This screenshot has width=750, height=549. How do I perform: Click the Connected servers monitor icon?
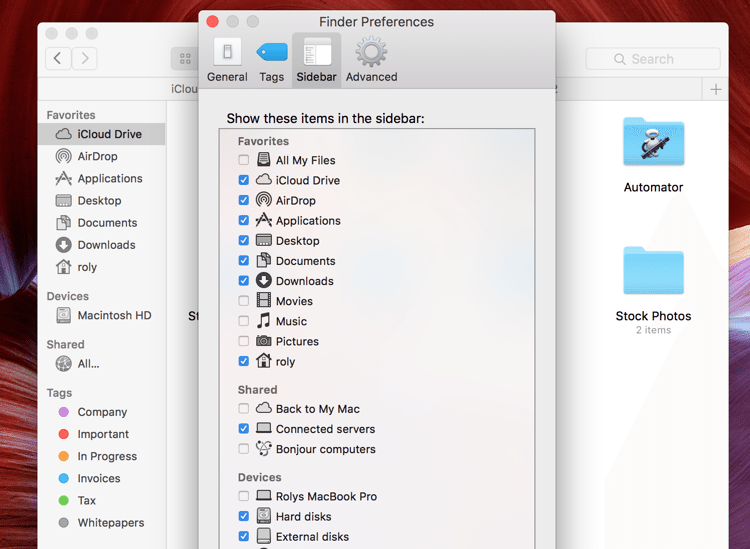pos(264,428)
